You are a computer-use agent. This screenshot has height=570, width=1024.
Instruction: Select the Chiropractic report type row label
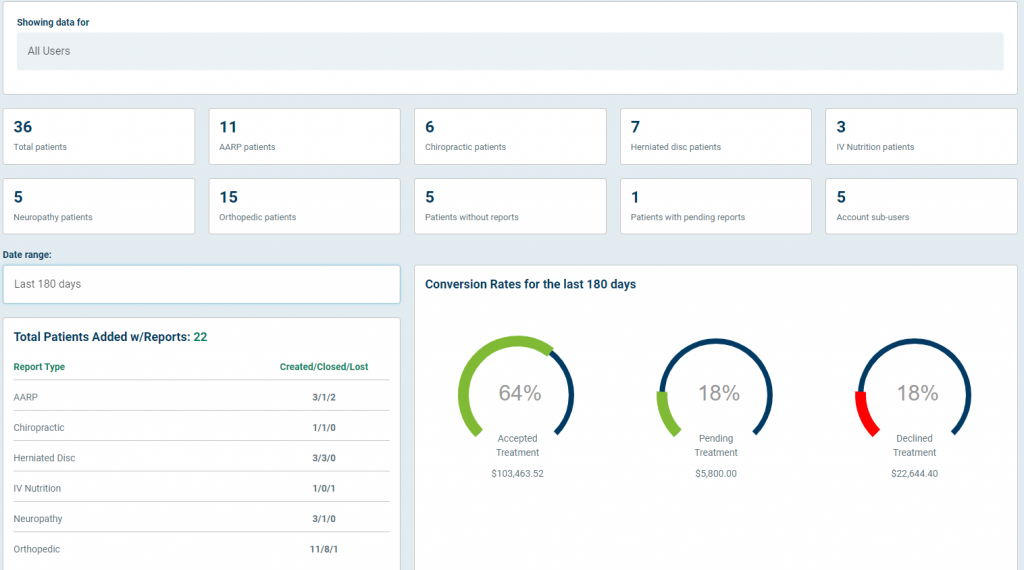point(39,428)
